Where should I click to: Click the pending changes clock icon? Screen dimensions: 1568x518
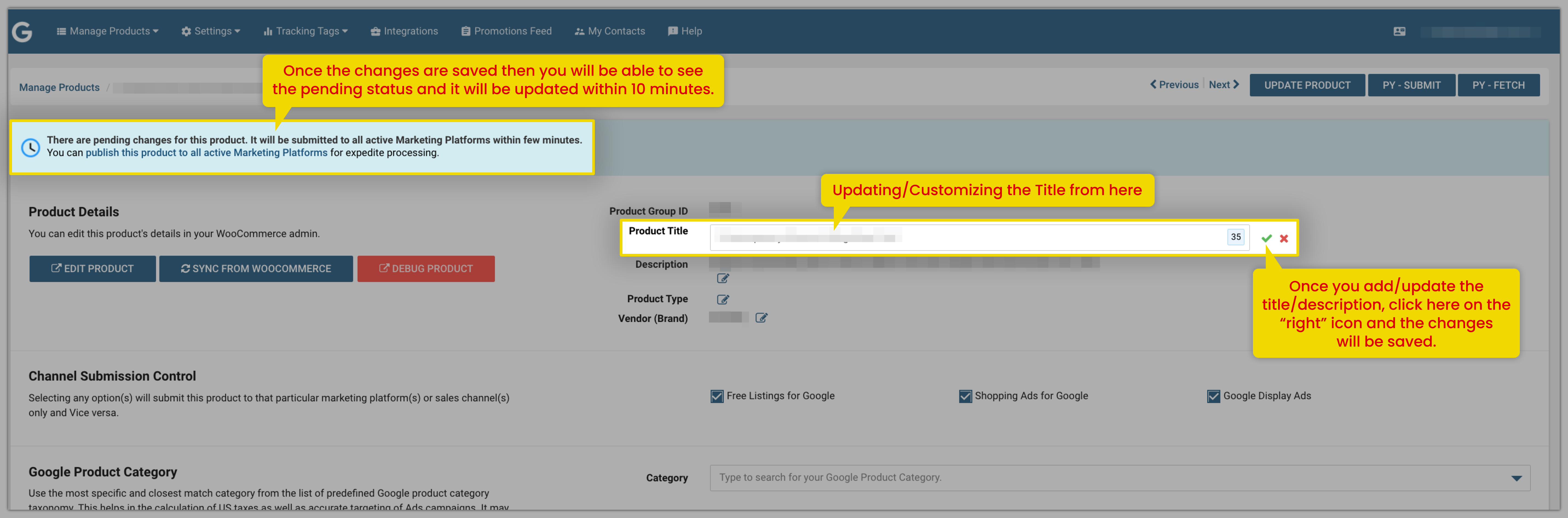[30, 147]
